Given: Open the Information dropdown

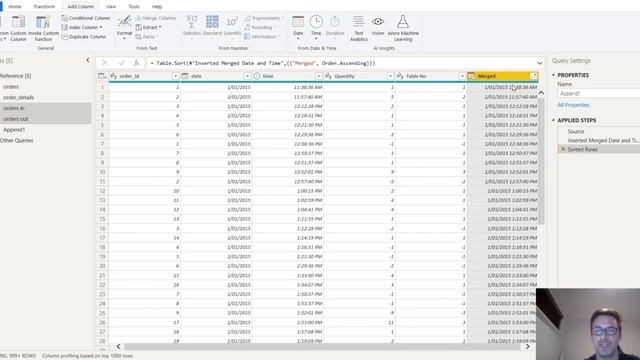Looking at the screenshot, I should click(262, 37).
